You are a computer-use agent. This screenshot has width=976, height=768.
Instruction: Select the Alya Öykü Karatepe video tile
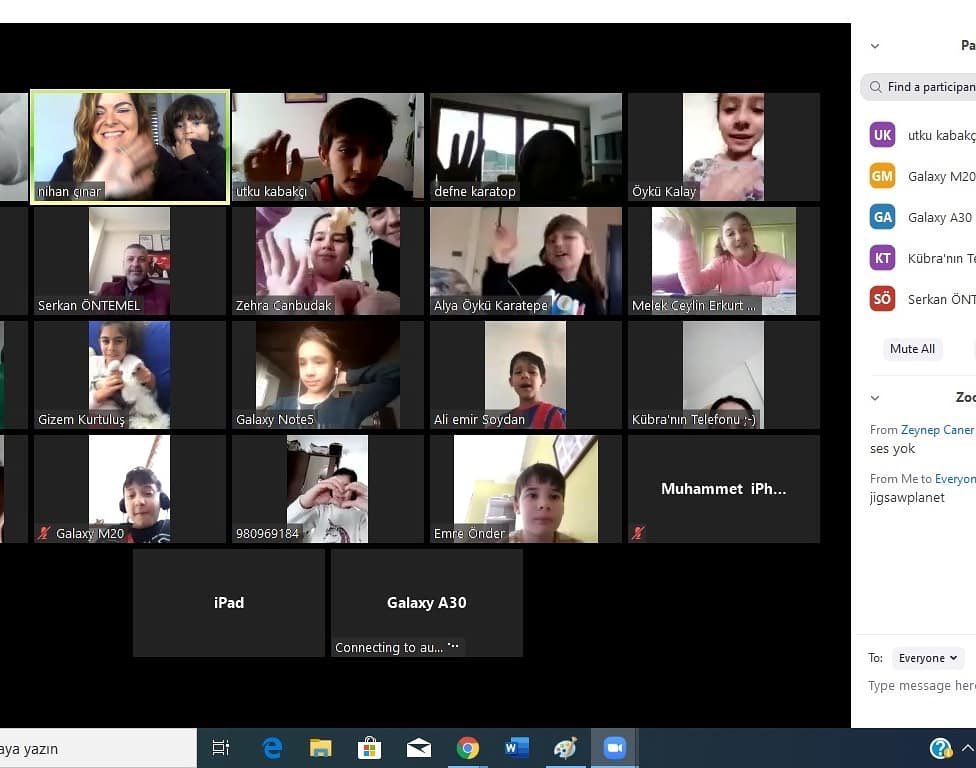526,261
